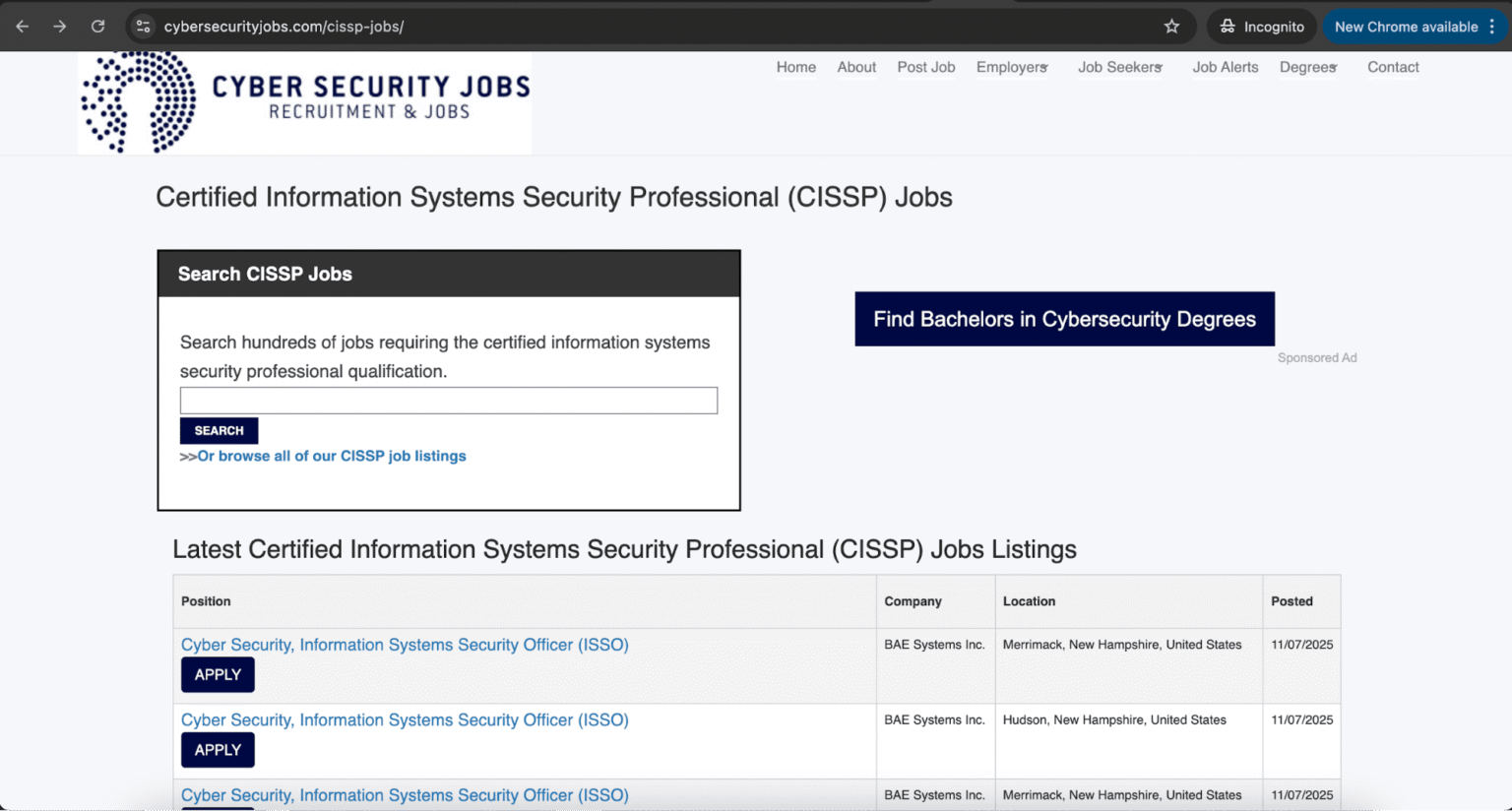The width and height of the screenshot is (1512, 811).
Task: Browse all CISSP job listings link
Action: [x=332, y=456]
